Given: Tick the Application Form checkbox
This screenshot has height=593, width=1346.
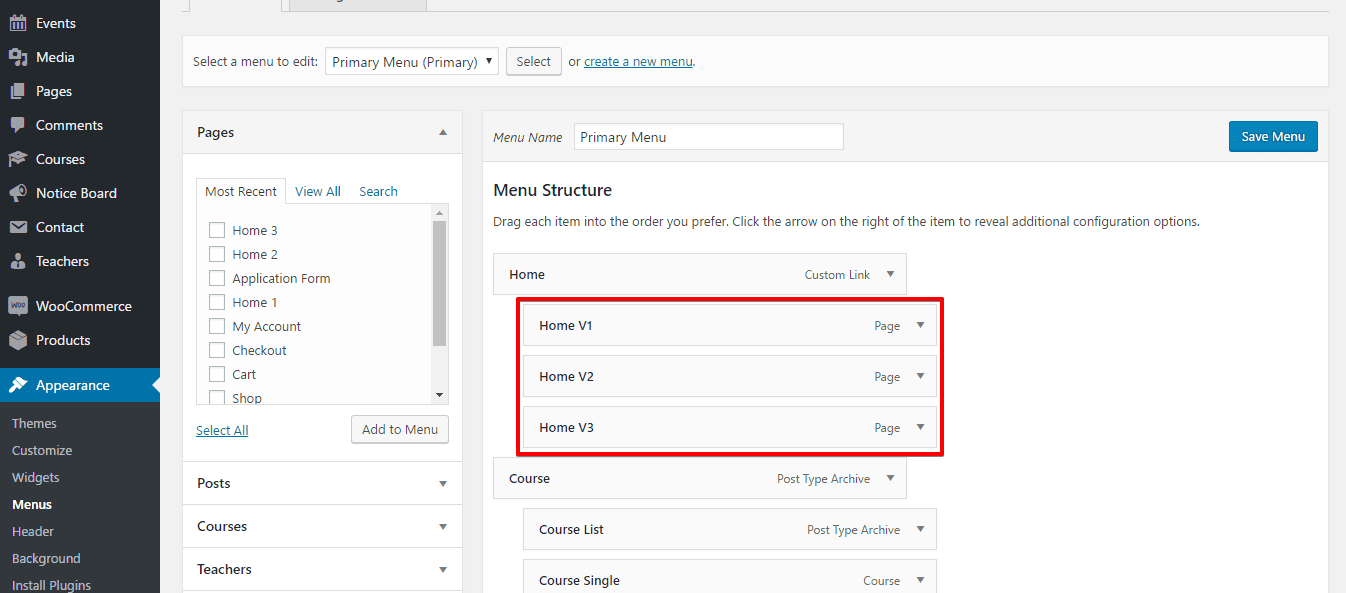Looking at the screenshot, I should point(217,278).
